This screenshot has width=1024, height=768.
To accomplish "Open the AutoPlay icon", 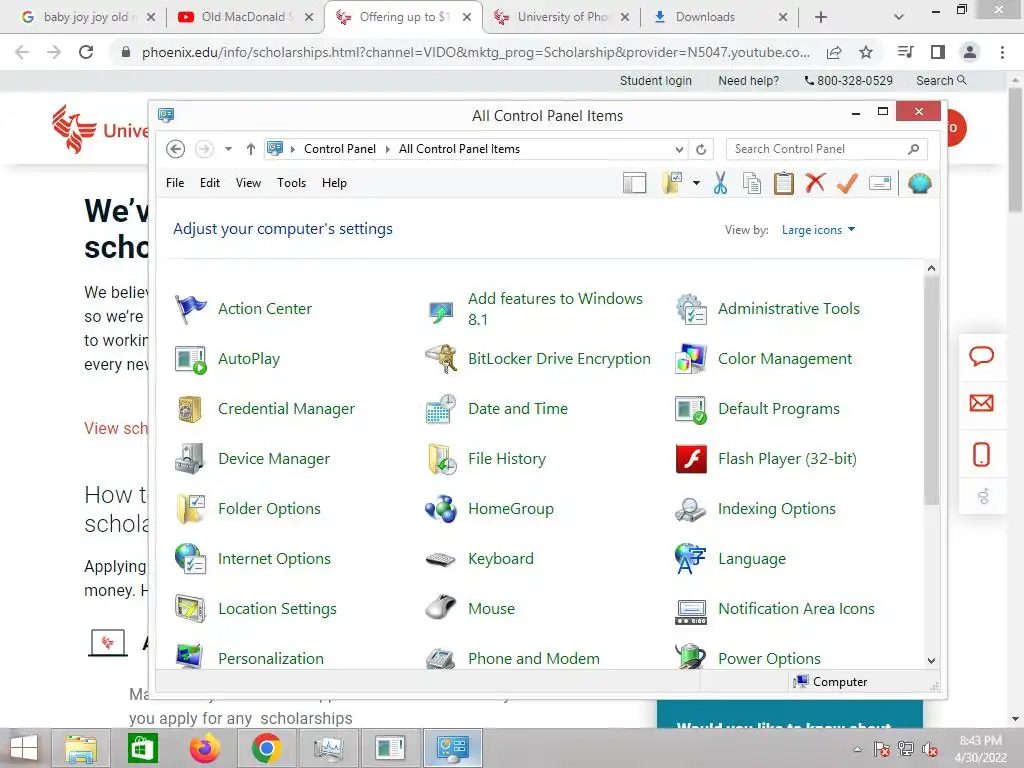I will [191, 359].
